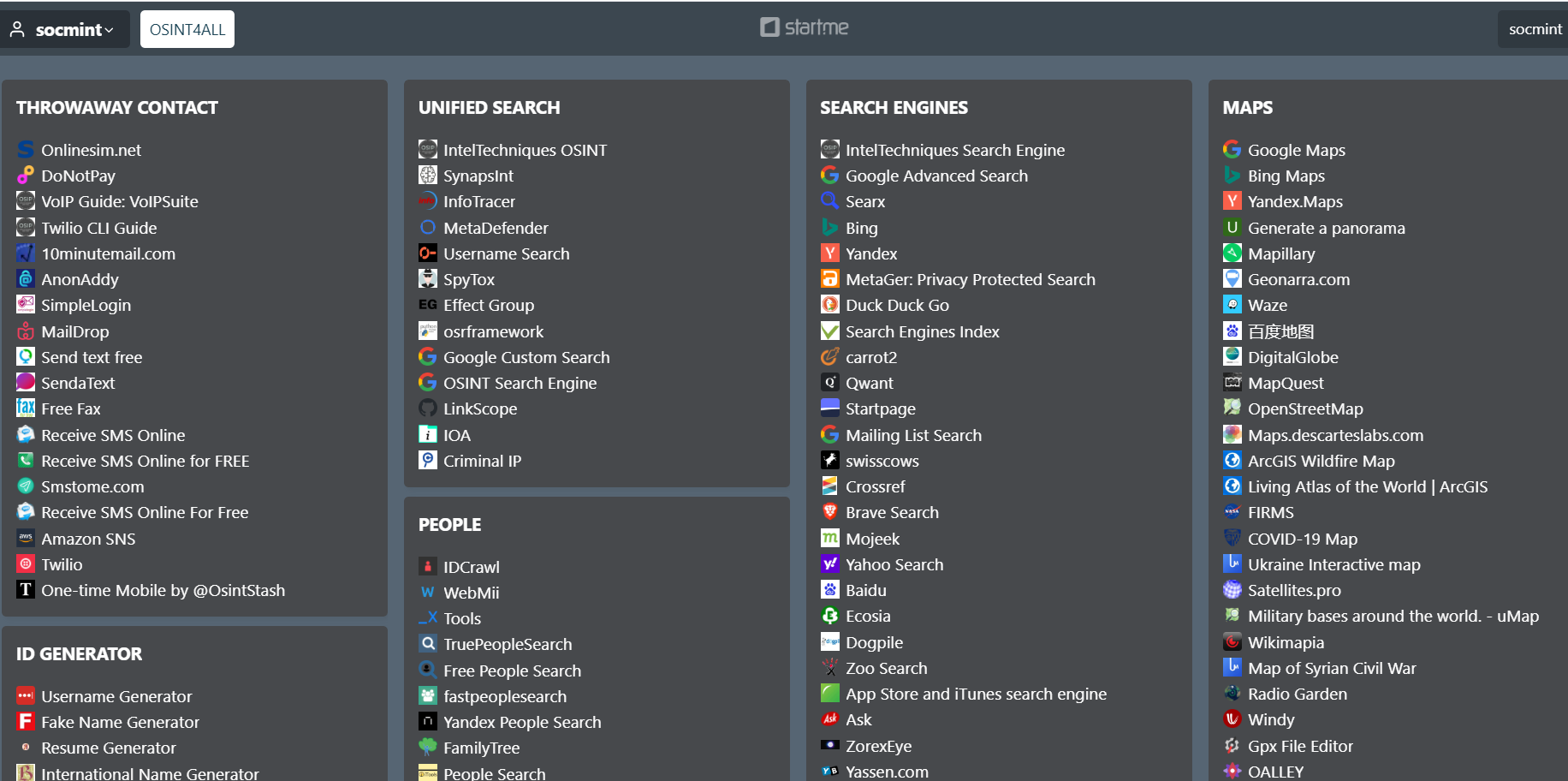1568x781 pixels.
Task: Click the MailDrop icon
Action: coord(26,331)
